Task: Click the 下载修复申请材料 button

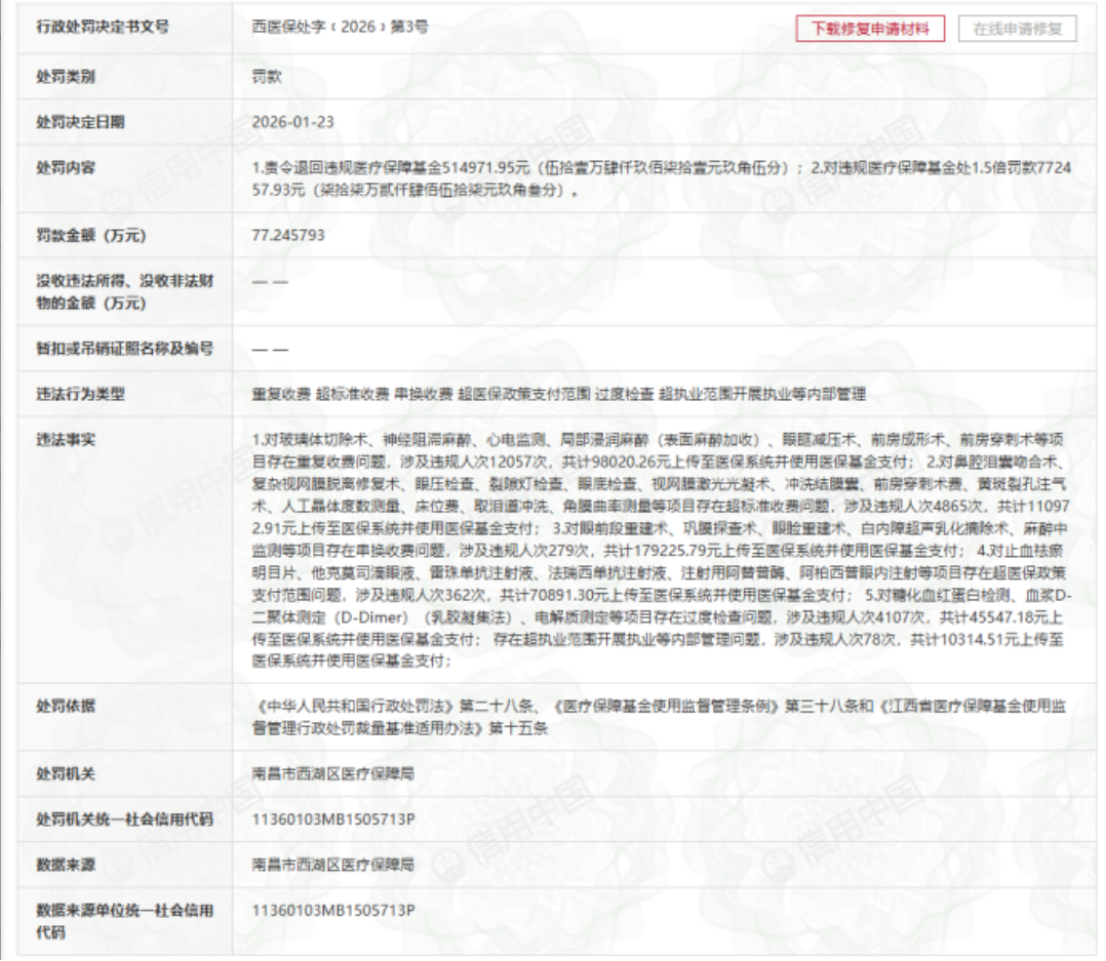Action: pos(870,29)
